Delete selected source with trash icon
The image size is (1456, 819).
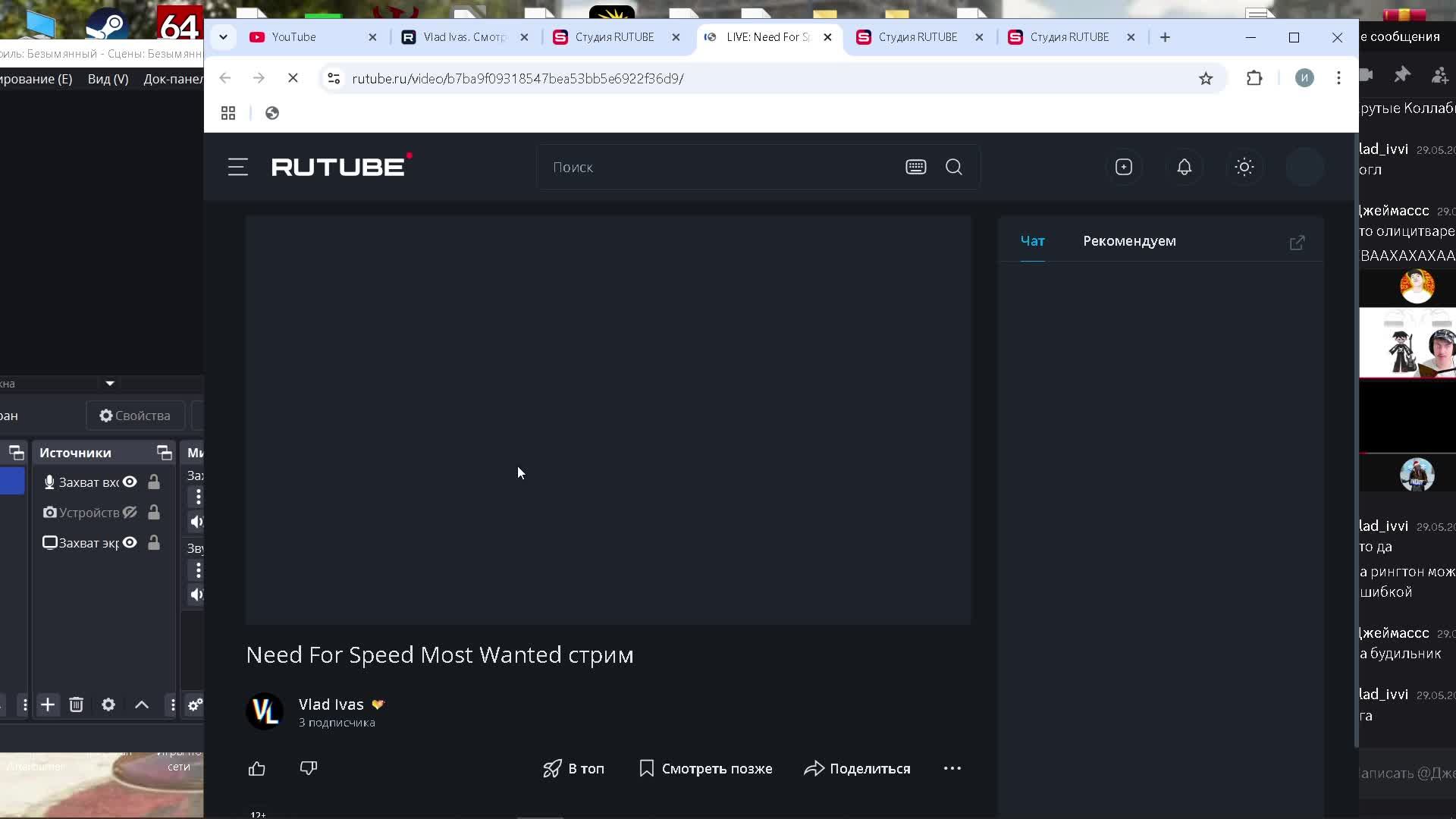[76, 704]
